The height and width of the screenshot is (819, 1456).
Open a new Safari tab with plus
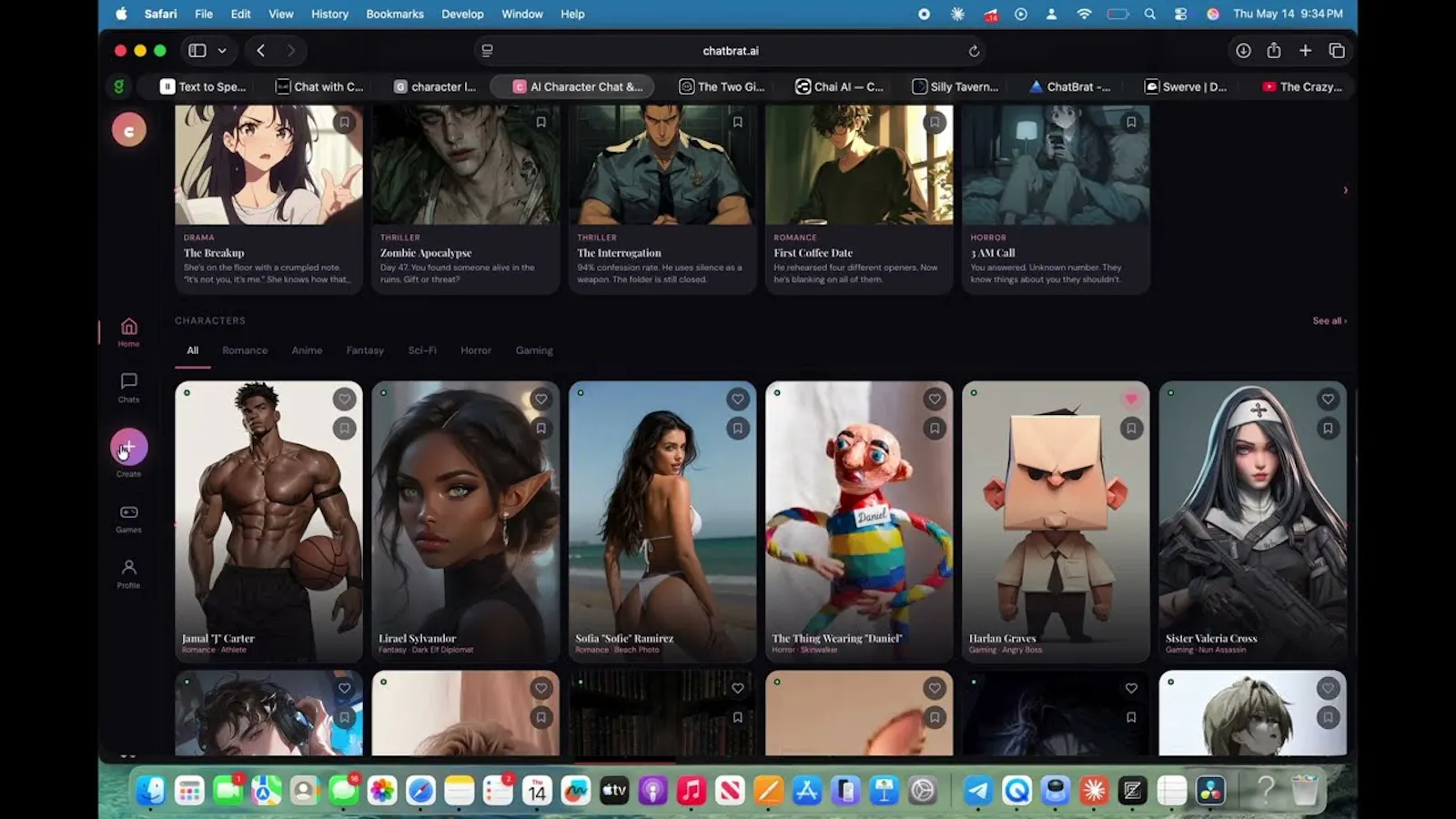(x=1306, y=51)
